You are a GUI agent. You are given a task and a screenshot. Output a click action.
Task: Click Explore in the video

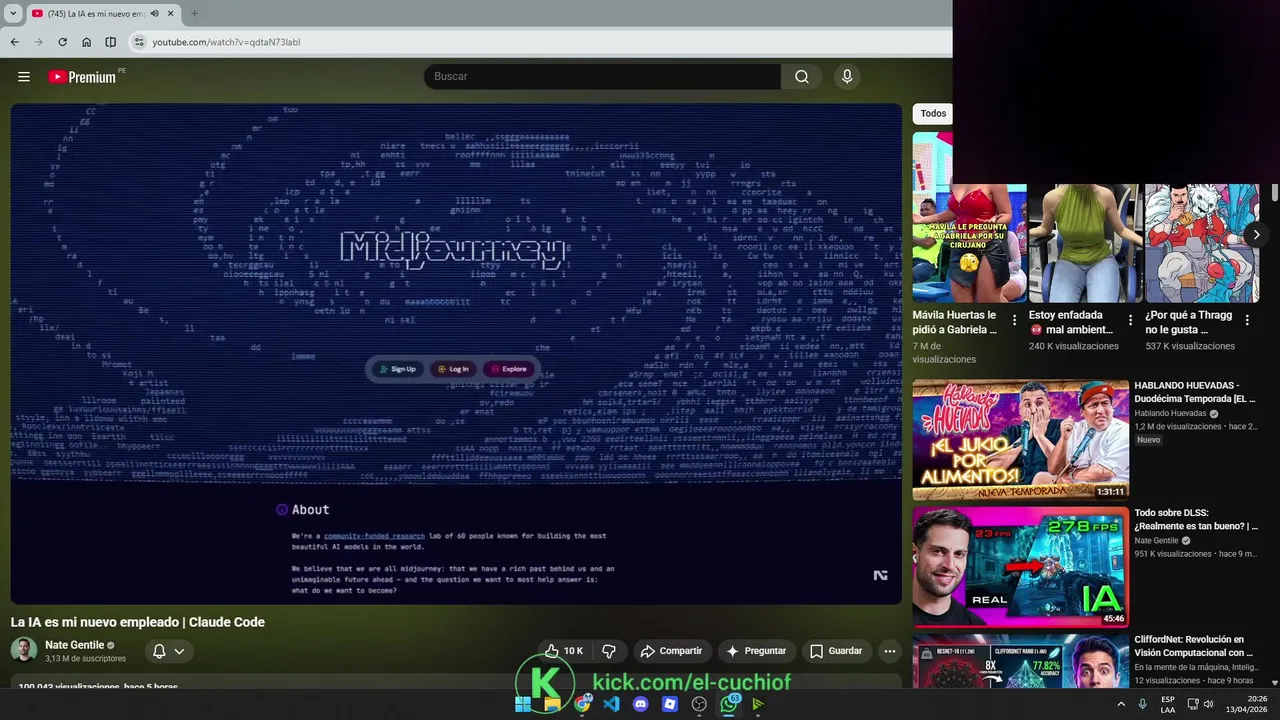[508, 369]
